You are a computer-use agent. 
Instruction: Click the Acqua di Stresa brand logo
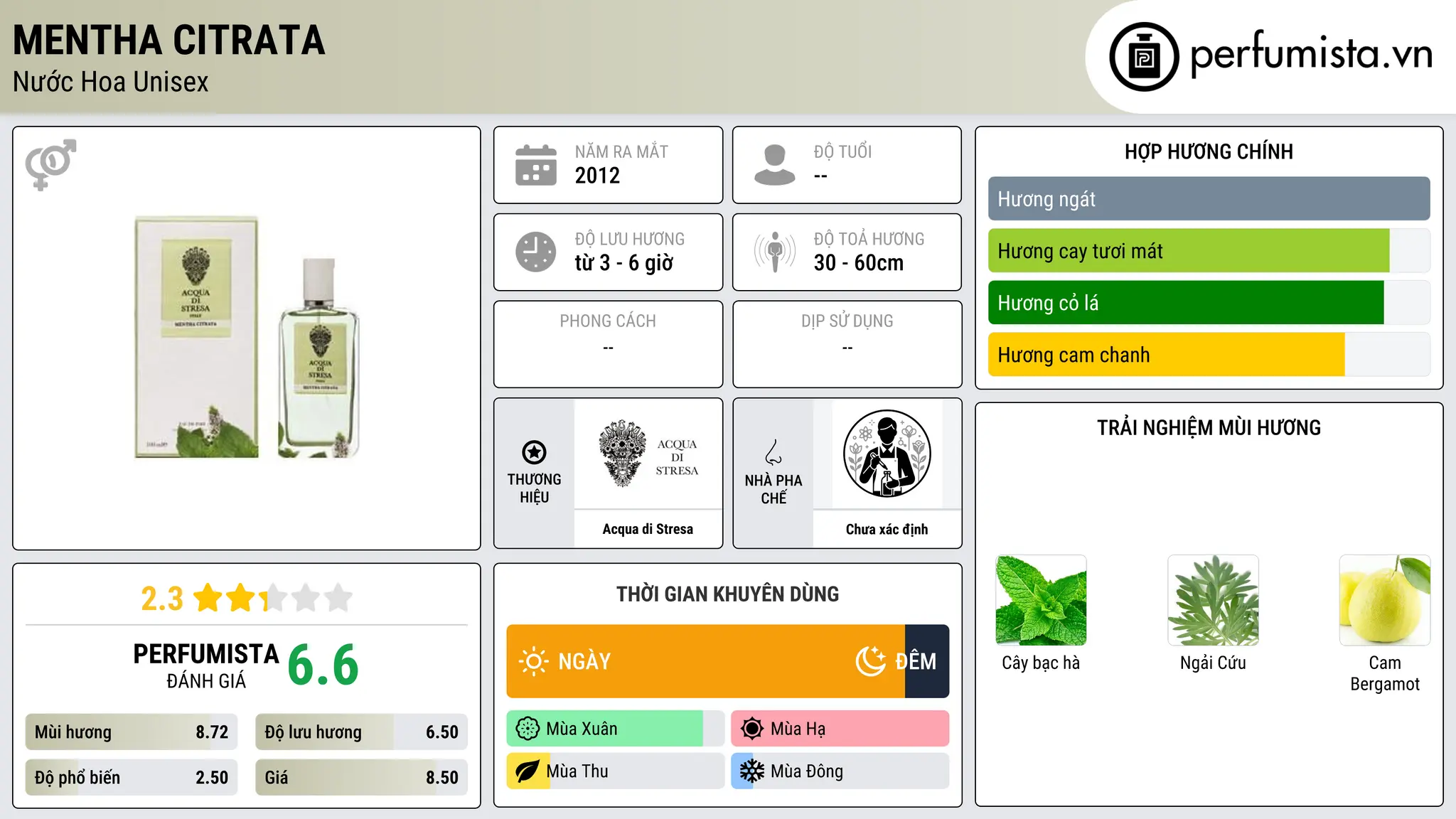(648, 454)
